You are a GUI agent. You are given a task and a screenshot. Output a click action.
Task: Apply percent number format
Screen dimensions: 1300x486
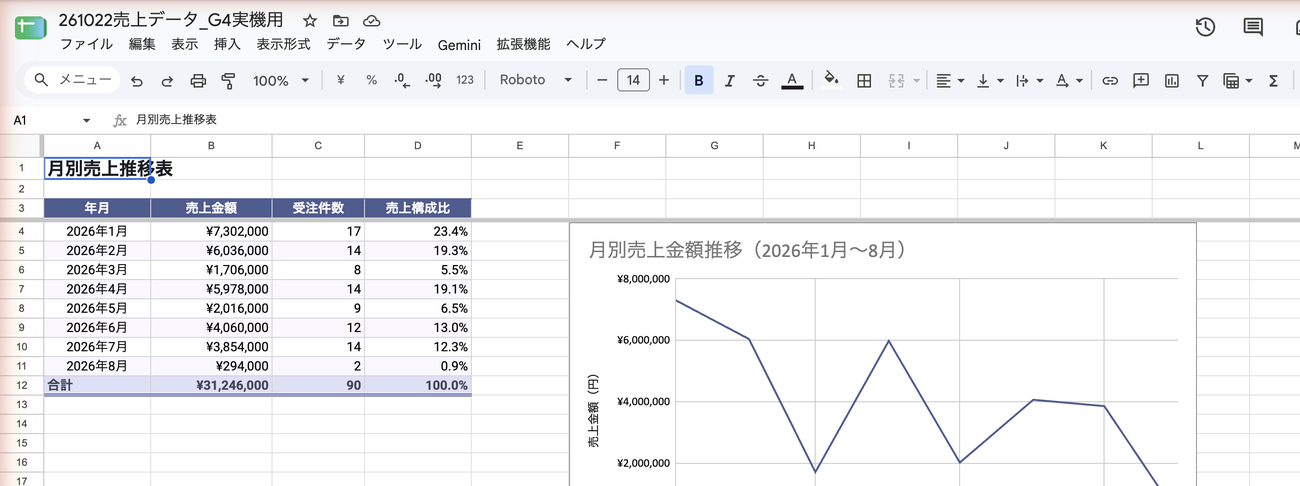coord(371,80)
